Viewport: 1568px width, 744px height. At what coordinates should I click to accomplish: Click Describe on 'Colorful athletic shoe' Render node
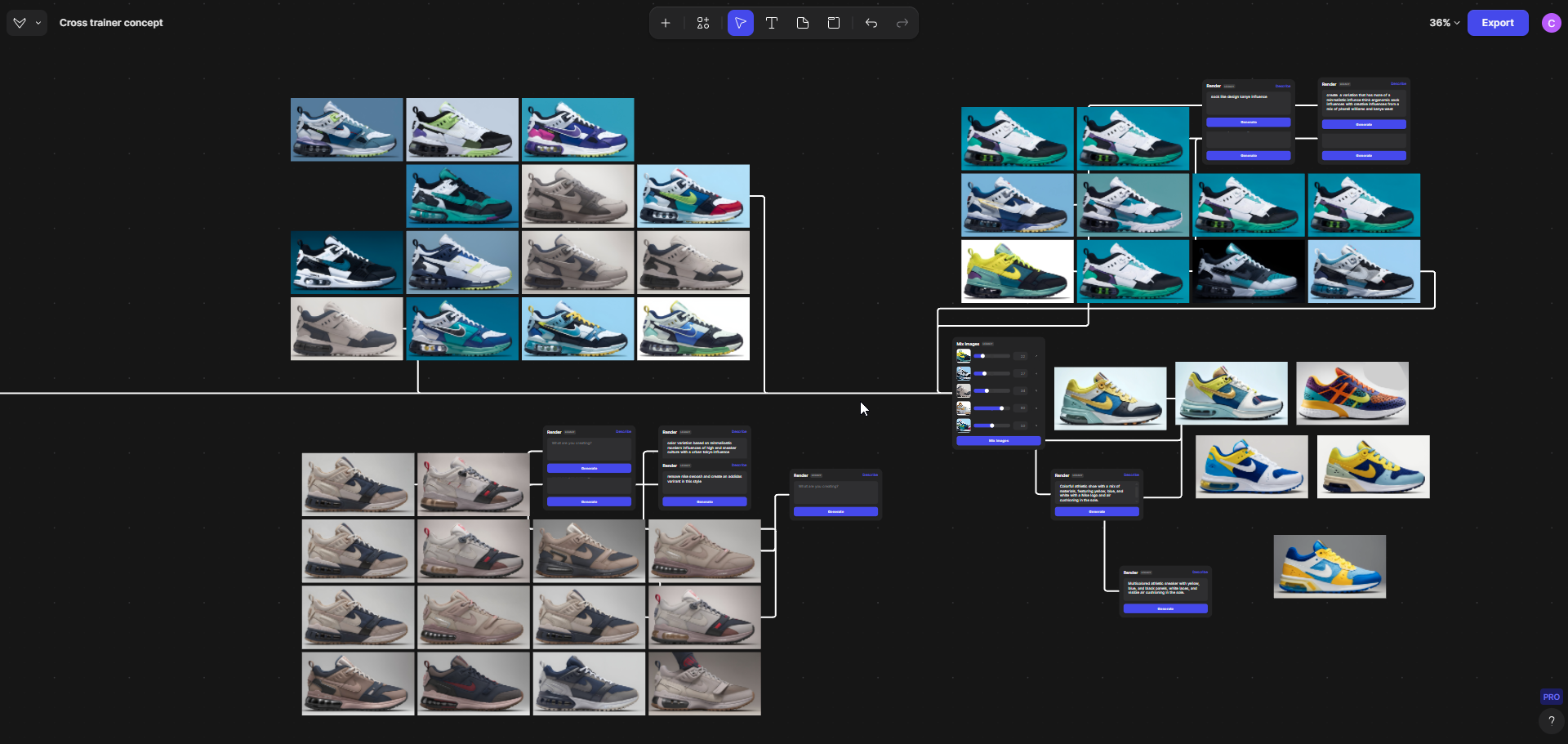(1131, 474)
